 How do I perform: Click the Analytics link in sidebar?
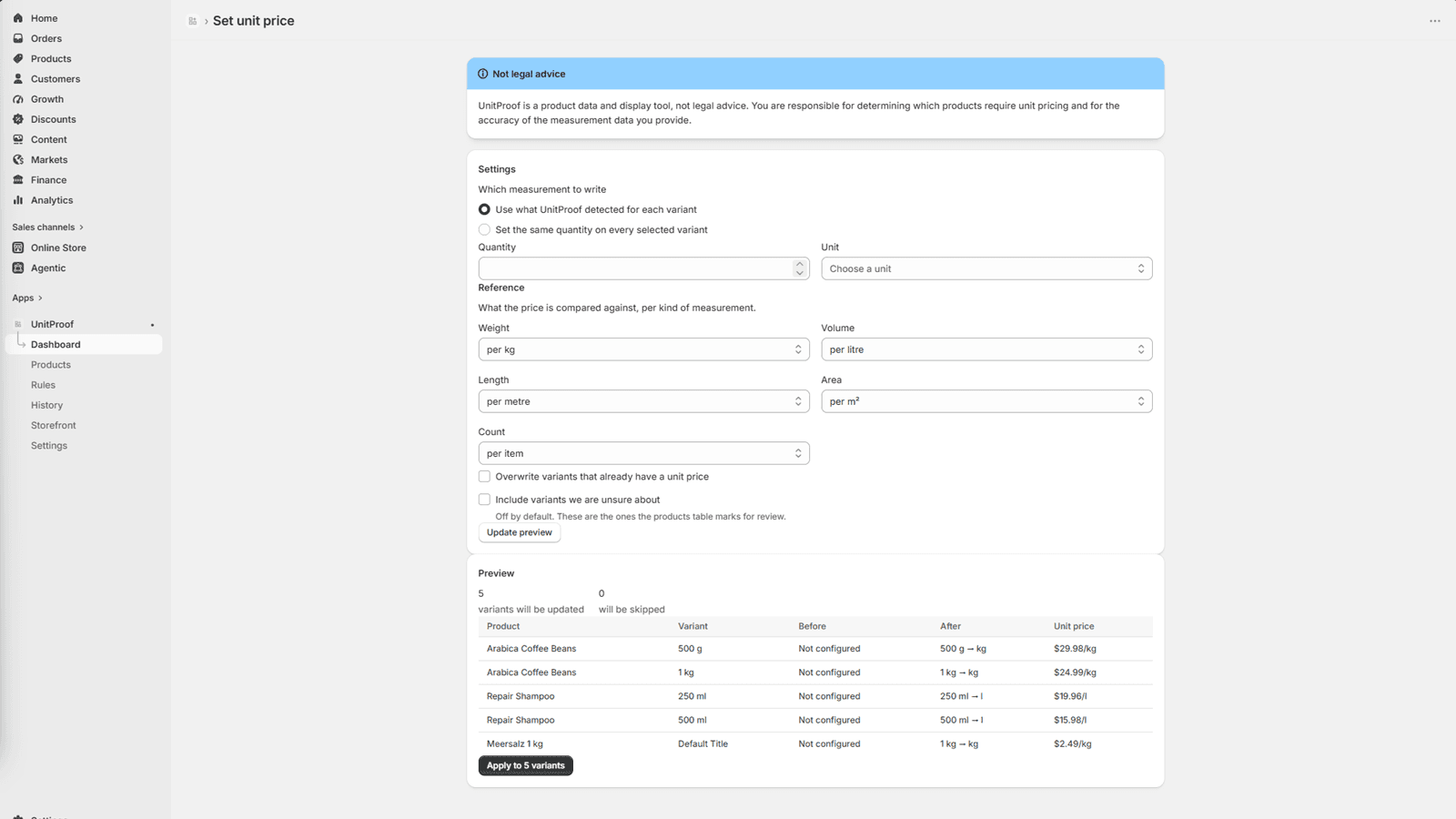(52, 200)
